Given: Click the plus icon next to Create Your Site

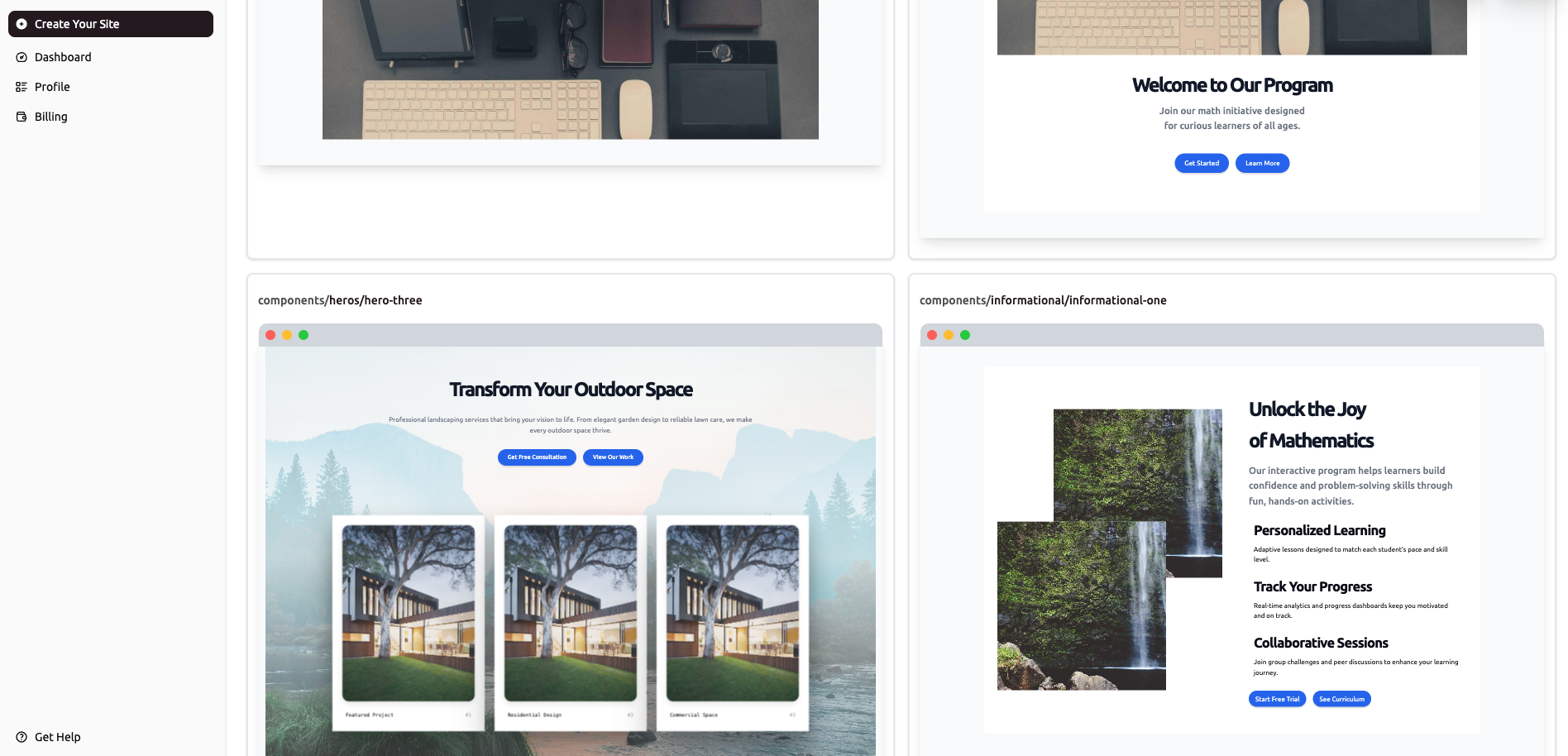Looking at the screenshot, I should 21,24.
